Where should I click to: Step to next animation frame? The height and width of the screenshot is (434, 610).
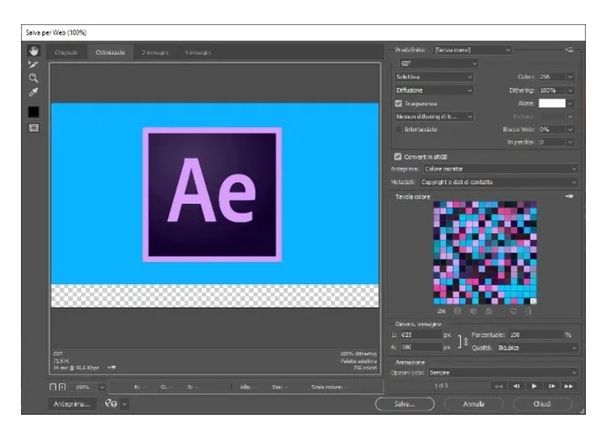552,386
